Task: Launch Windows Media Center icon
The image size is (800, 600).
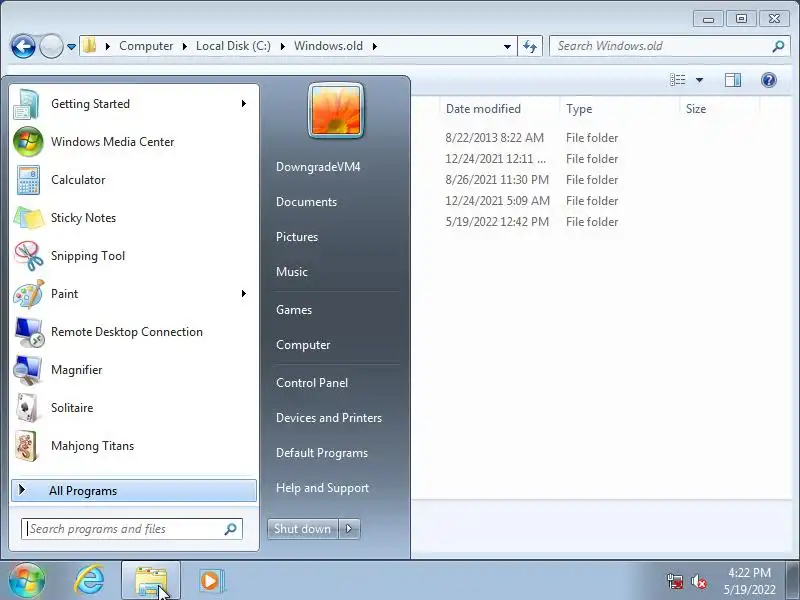Action: point(28,142)
